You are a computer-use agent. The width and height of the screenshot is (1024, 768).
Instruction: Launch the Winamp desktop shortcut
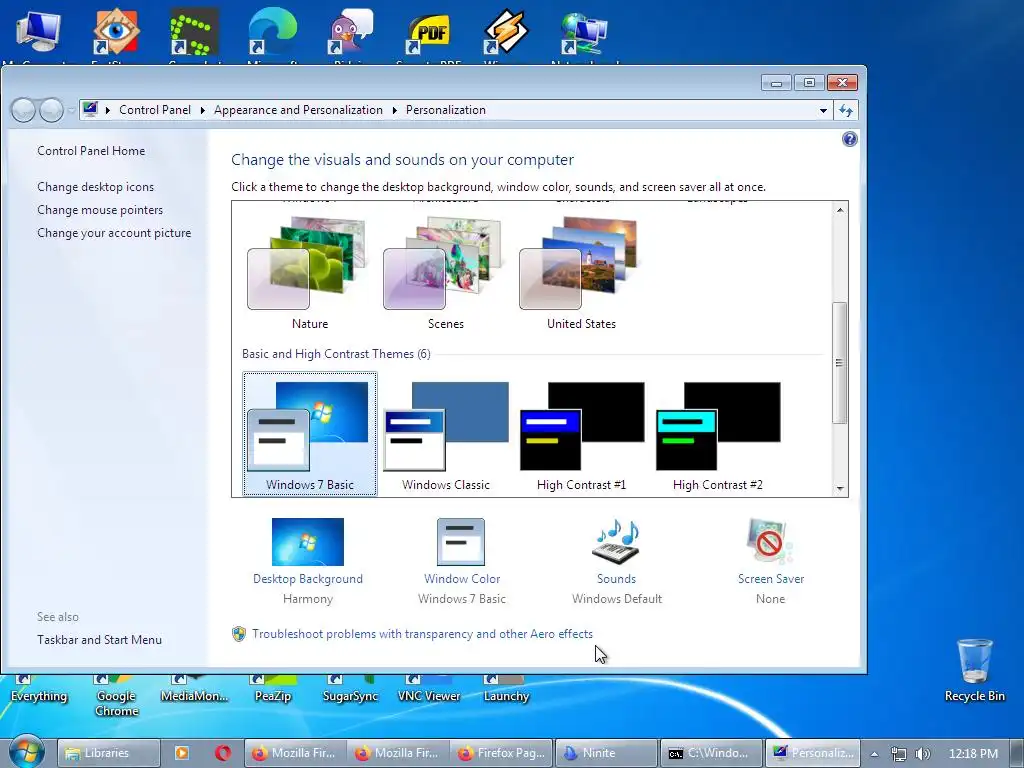[506, 31]
